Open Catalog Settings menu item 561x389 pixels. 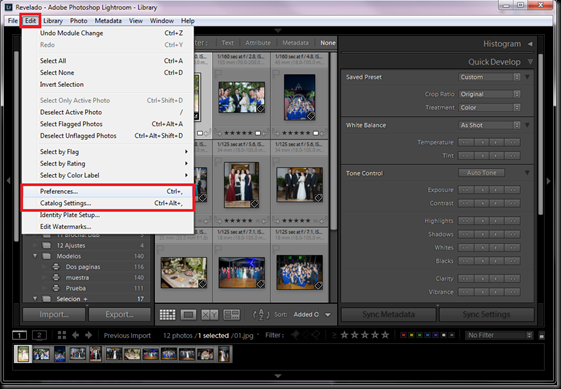[108, 203]
